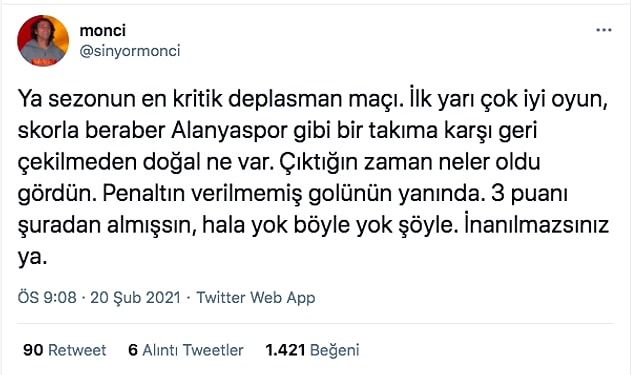Screen dimensions: 635x375
Task: Click the word Alanyaspor in the tweet
Action: (x=229, y=131)
